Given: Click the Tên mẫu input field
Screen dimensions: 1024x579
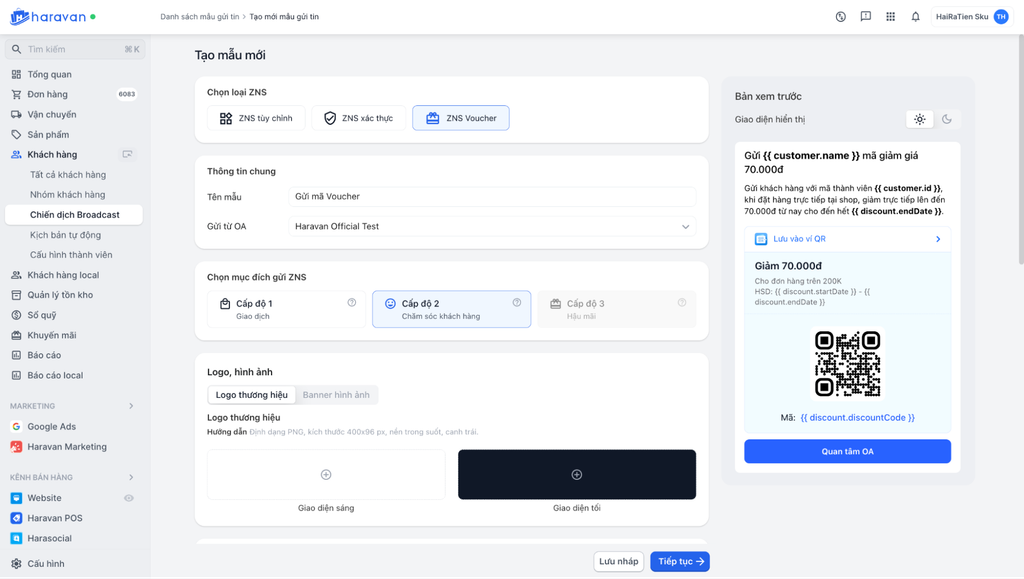Looking at the screenshot, I should pyautogui.click(x=491, y=197).
